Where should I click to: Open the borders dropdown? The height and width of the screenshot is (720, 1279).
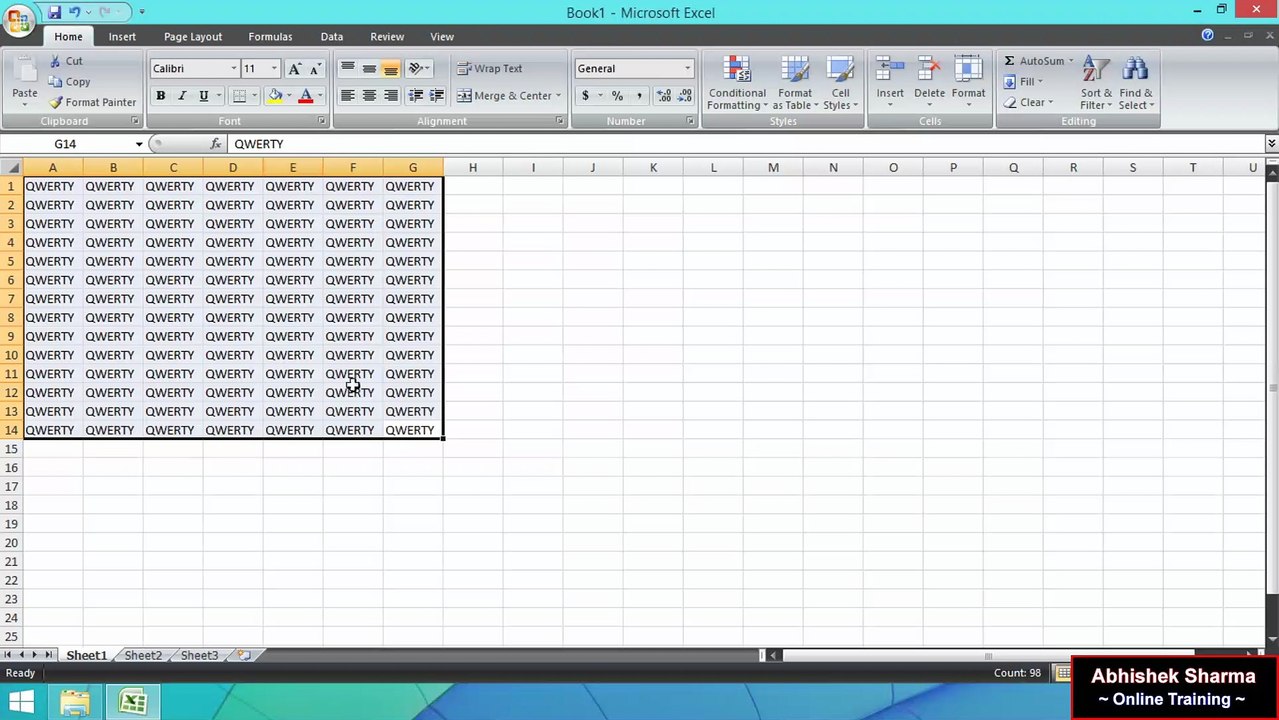coord(254,96)
